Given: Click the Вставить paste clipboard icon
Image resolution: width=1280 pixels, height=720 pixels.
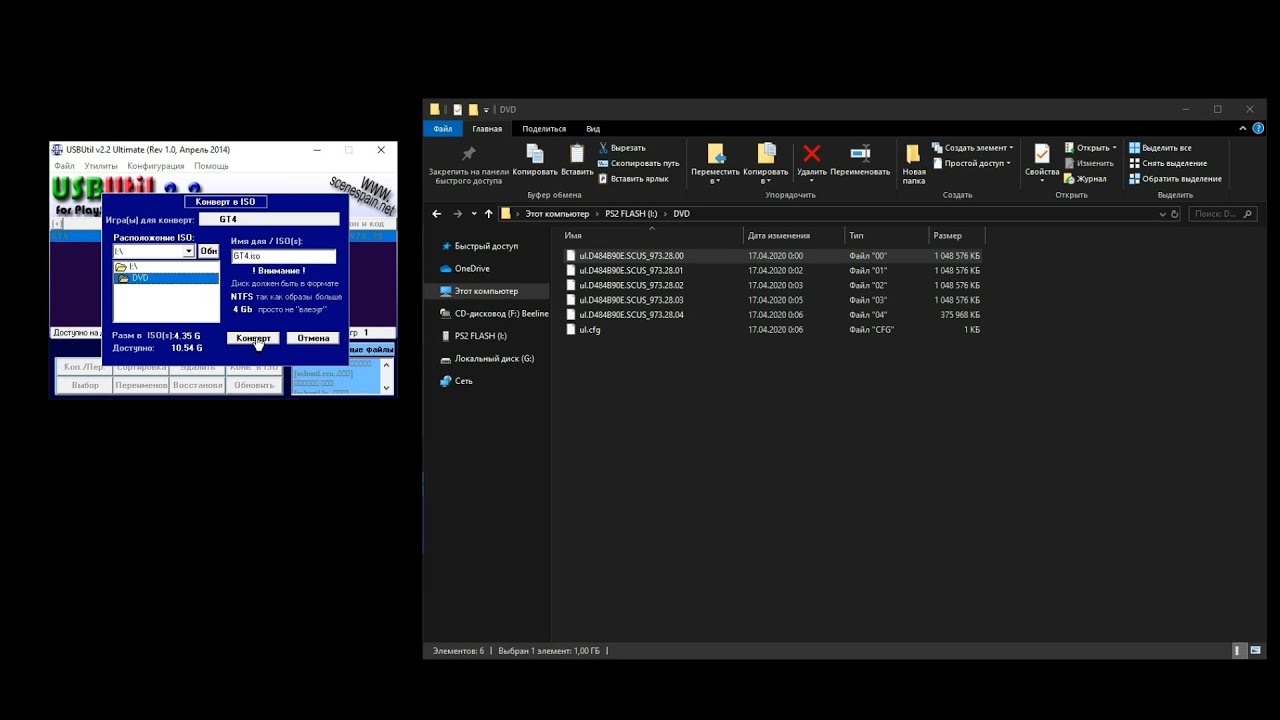Looking at the screenshot, I should (577, 154).
